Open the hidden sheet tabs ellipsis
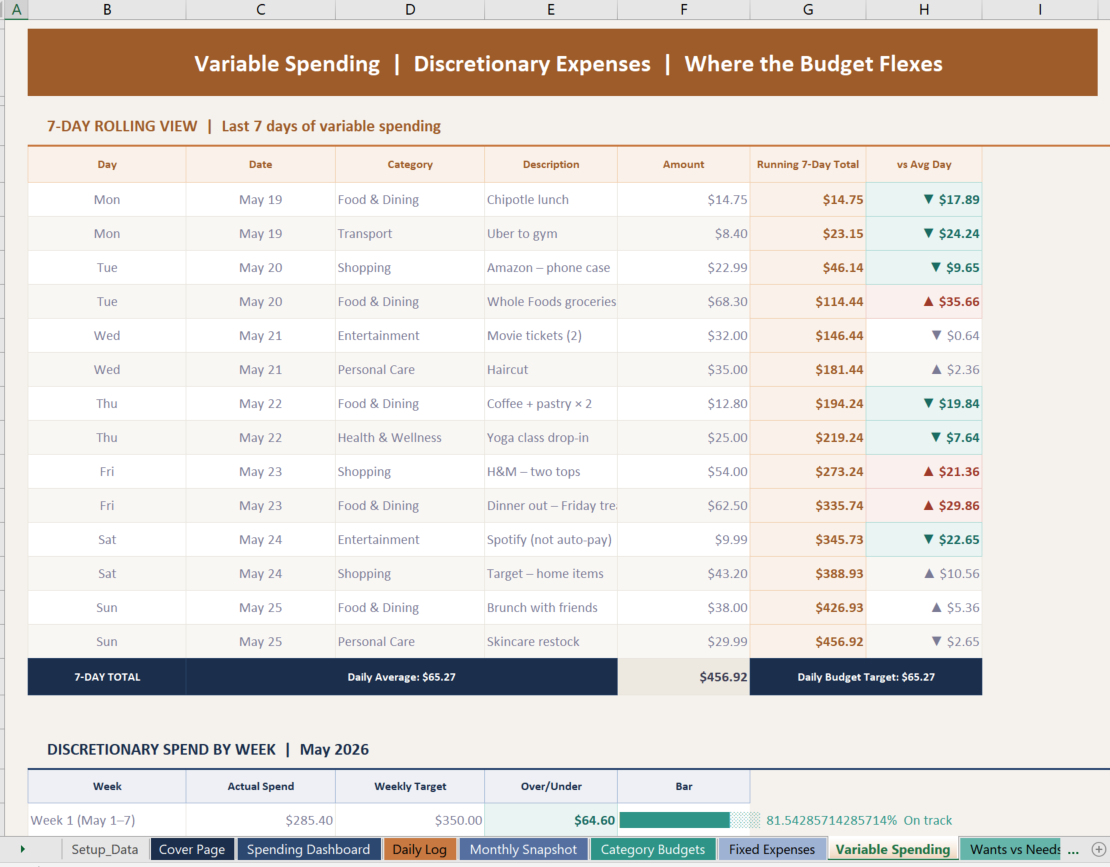1110x867 pixels. [1073, 850]
